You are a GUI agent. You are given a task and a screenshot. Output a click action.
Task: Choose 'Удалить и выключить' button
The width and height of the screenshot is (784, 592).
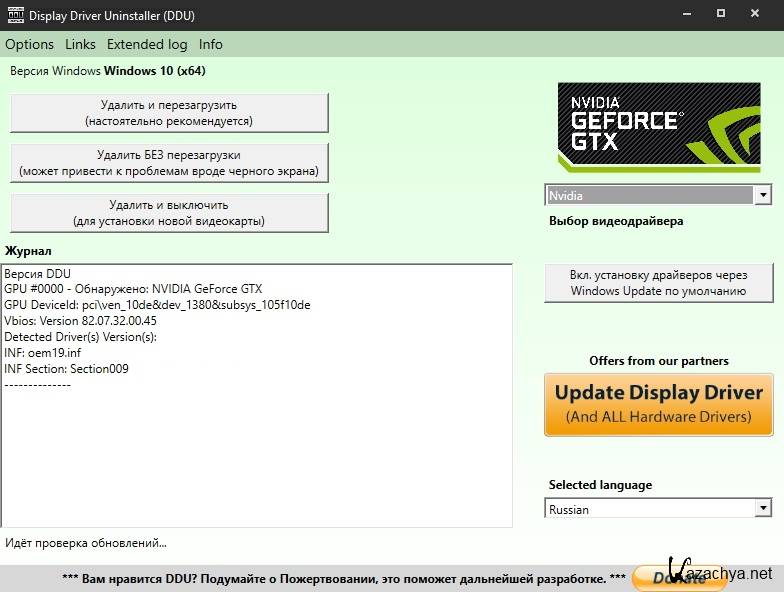pyautogui.click(x=169, y=213)
